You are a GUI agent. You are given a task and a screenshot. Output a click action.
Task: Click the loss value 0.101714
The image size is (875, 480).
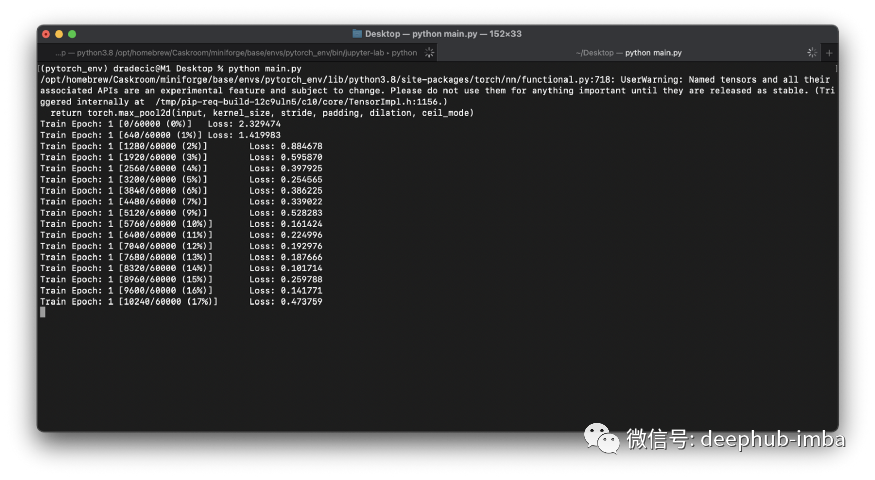pos(301,268)
